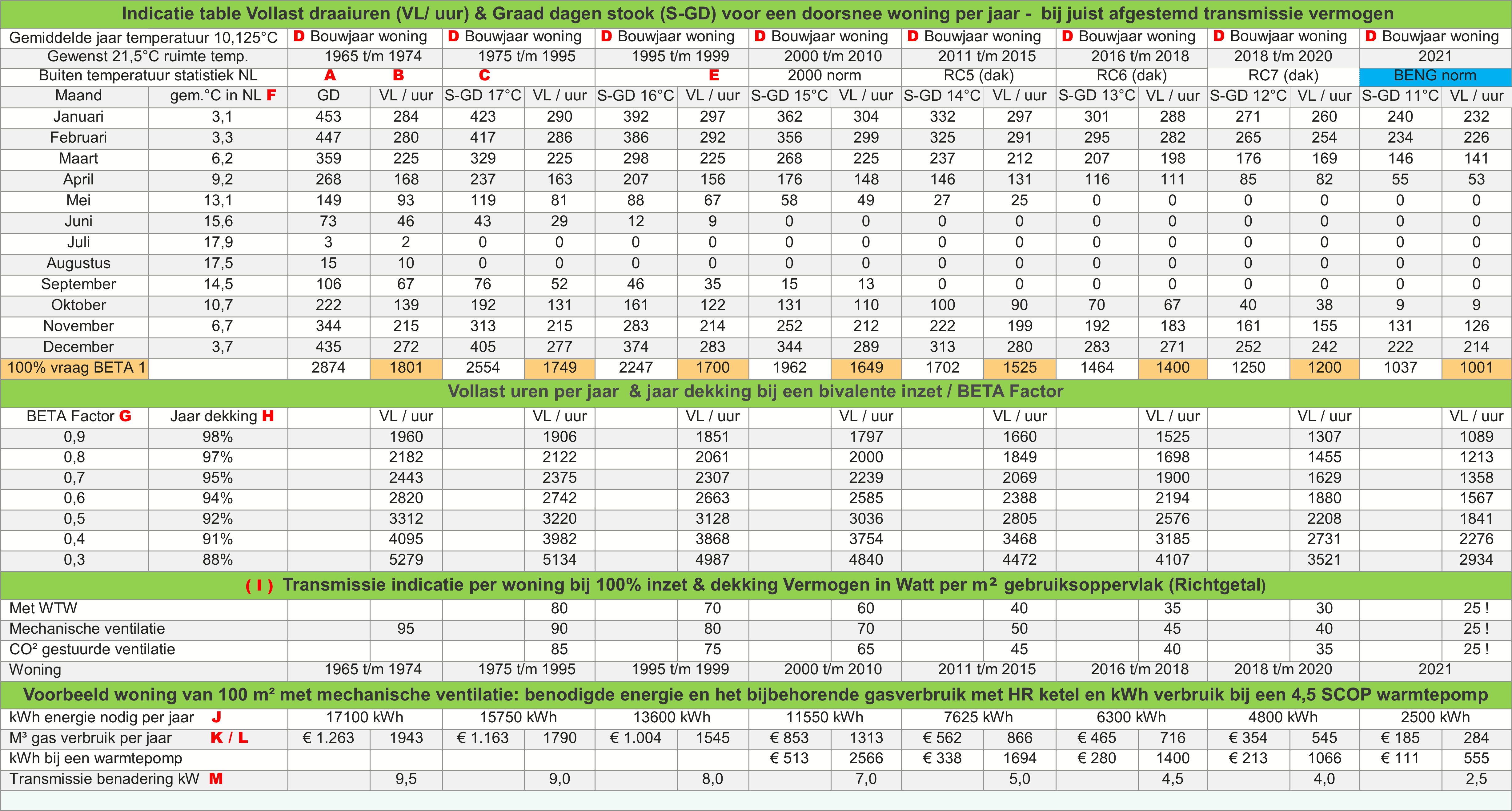Select the 'Met WTW' row label

[144, 610]
